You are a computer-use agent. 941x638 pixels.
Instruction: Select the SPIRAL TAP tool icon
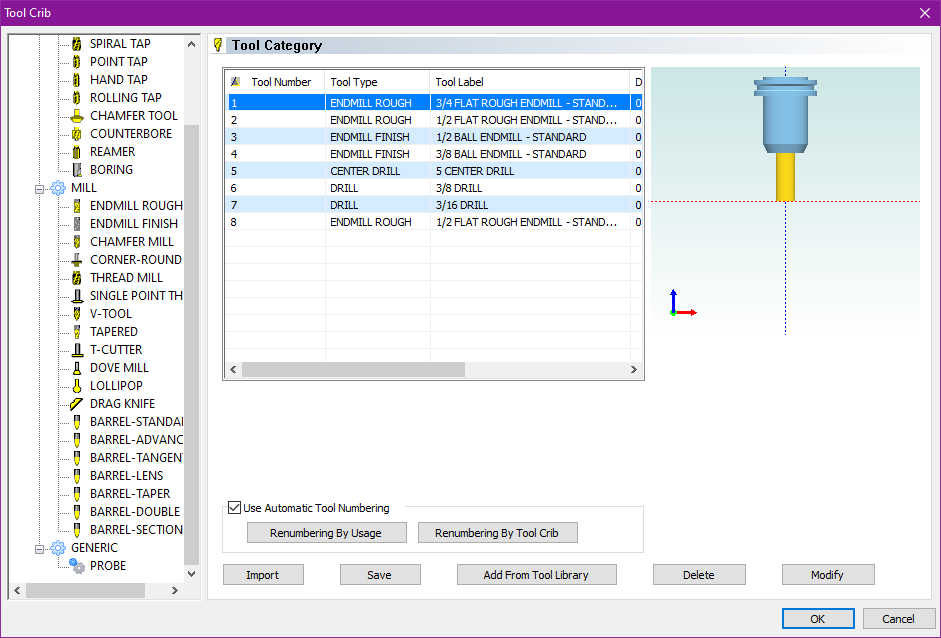(x=77, y=44)
